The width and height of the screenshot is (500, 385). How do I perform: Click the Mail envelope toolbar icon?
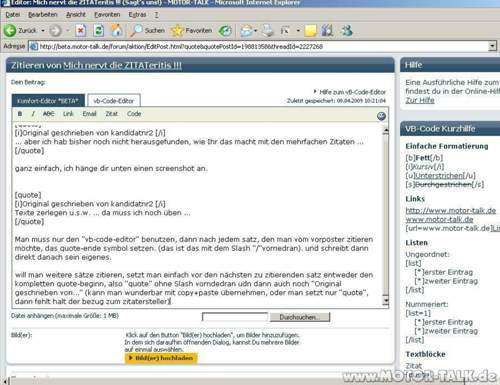[246, 31]
